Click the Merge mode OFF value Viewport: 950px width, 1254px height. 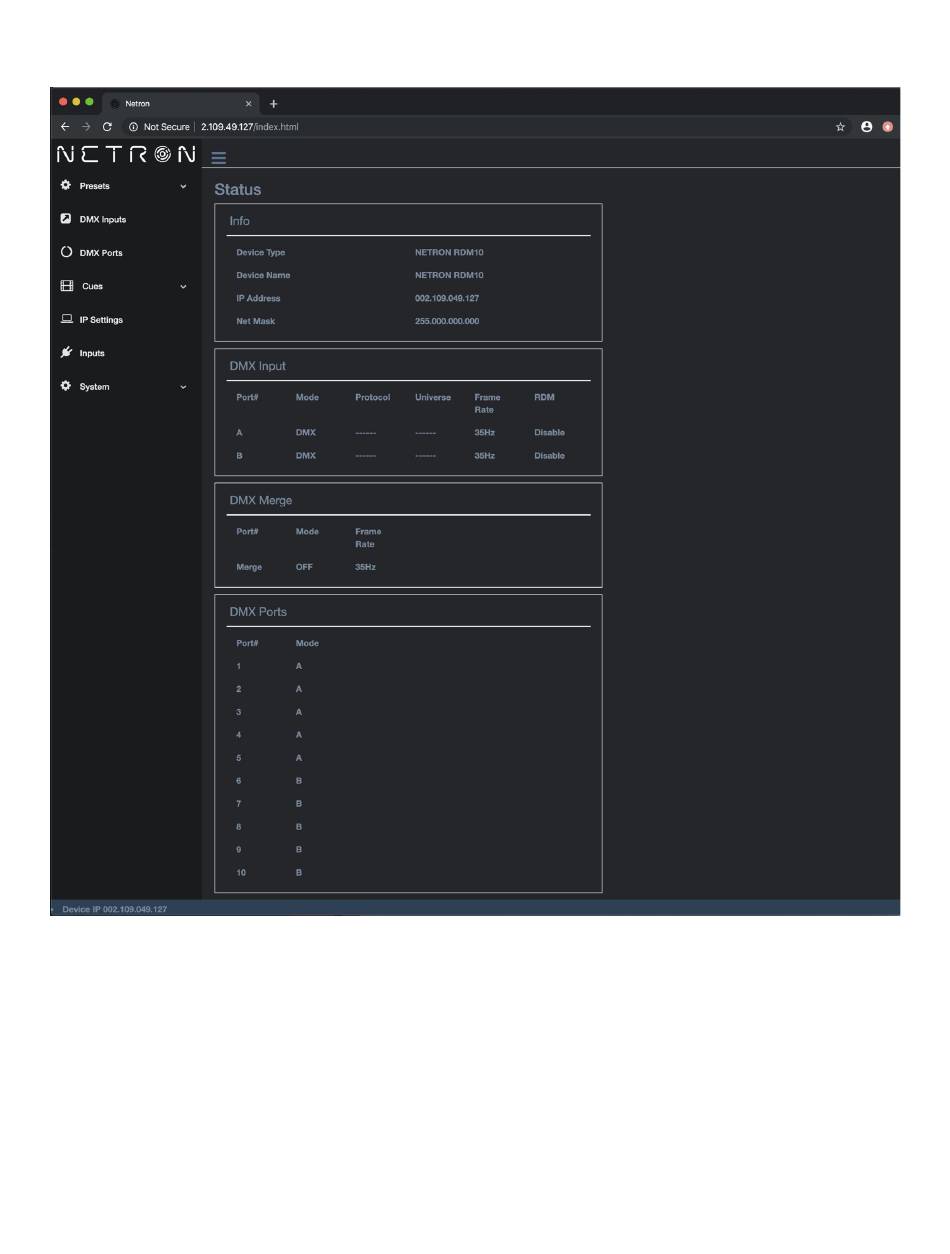click(304, 568)
